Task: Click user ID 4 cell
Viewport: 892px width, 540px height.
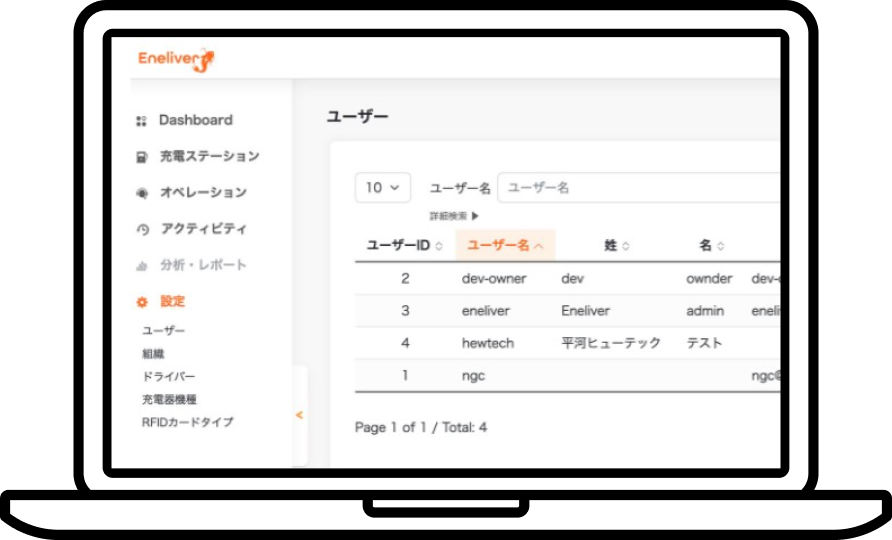Action: [x=405, y=343]
